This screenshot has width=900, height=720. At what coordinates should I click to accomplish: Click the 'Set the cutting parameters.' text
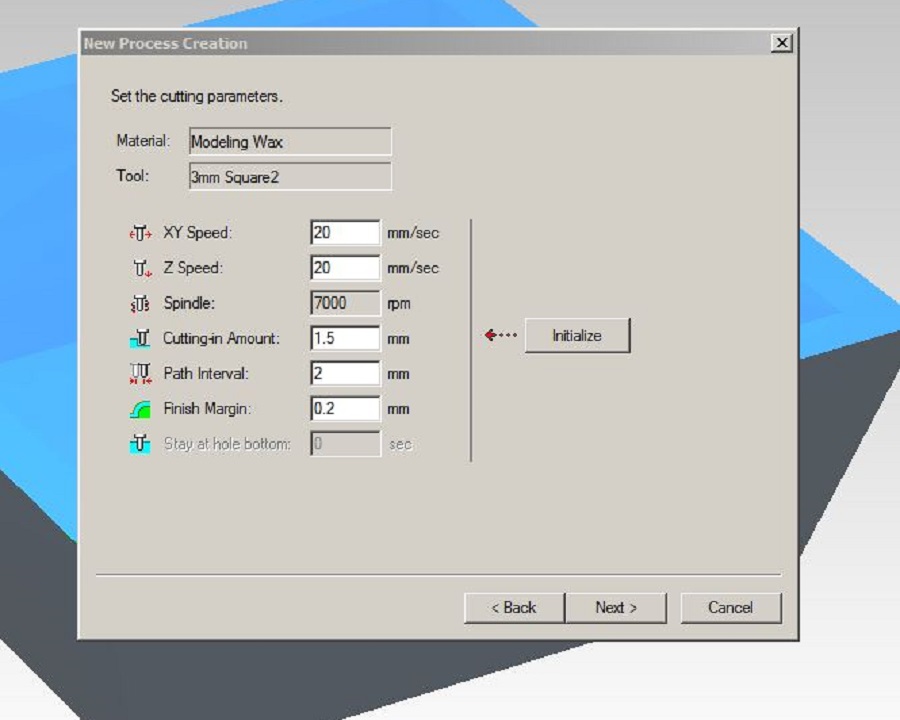[196, 96]
